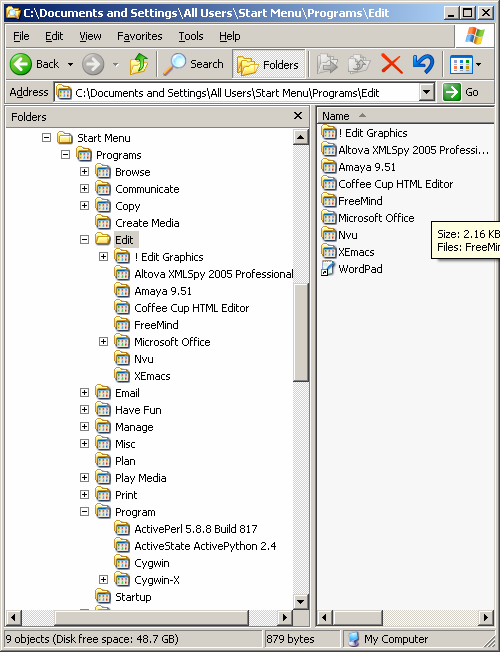Click file list horizontal scroll-left arrow

tap(325, 617)
